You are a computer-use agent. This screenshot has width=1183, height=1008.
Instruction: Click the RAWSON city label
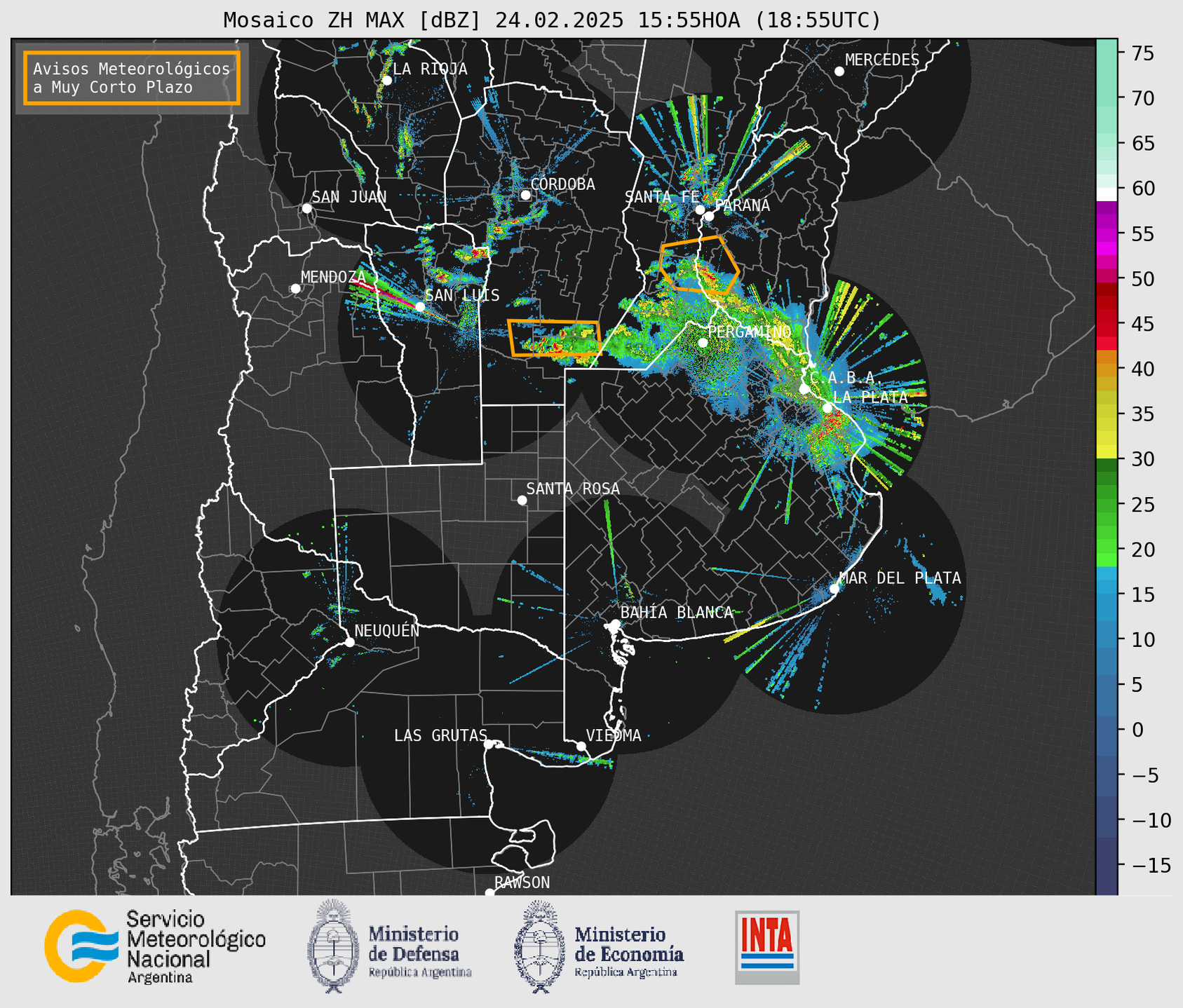coord(522,883)
